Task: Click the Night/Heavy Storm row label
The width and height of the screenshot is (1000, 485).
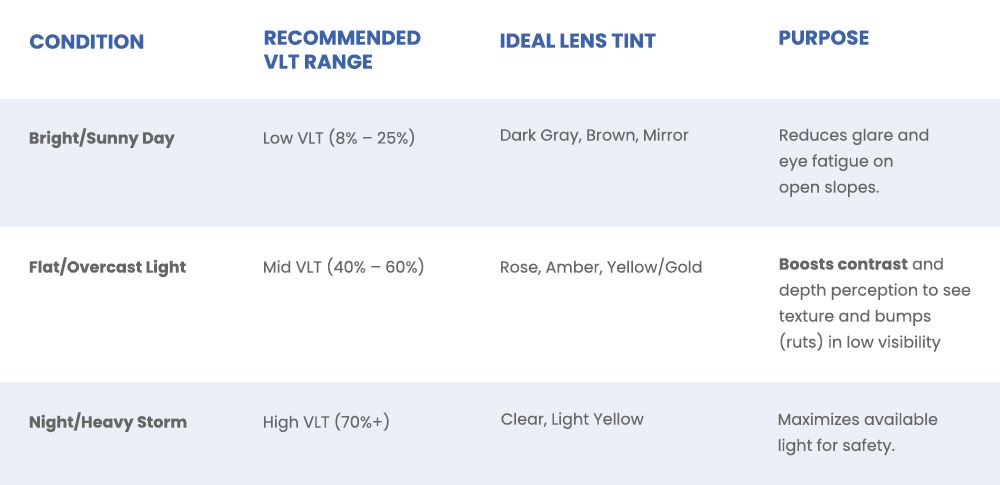Action: [107, 422]
